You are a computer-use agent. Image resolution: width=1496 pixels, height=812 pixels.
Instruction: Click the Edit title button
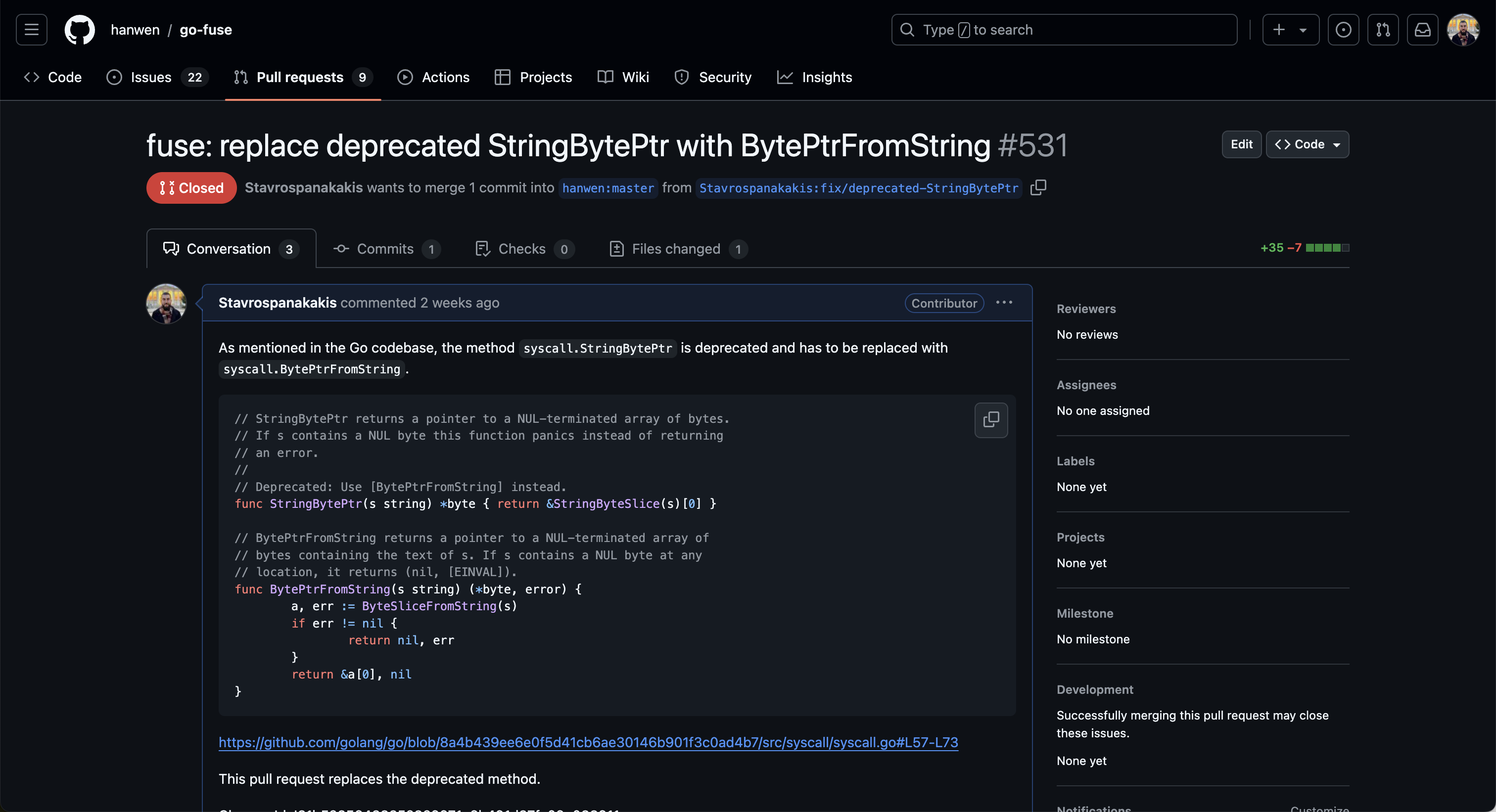pos(1241,144)
